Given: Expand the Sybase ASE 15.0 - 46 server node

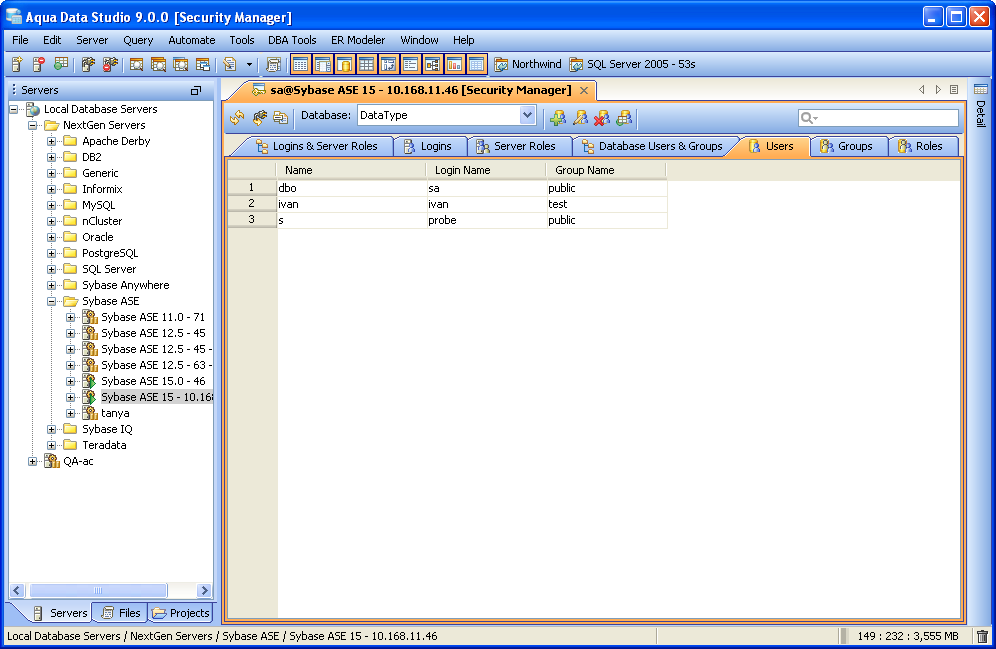Looking at the screenshot, I should coord(71,381).
